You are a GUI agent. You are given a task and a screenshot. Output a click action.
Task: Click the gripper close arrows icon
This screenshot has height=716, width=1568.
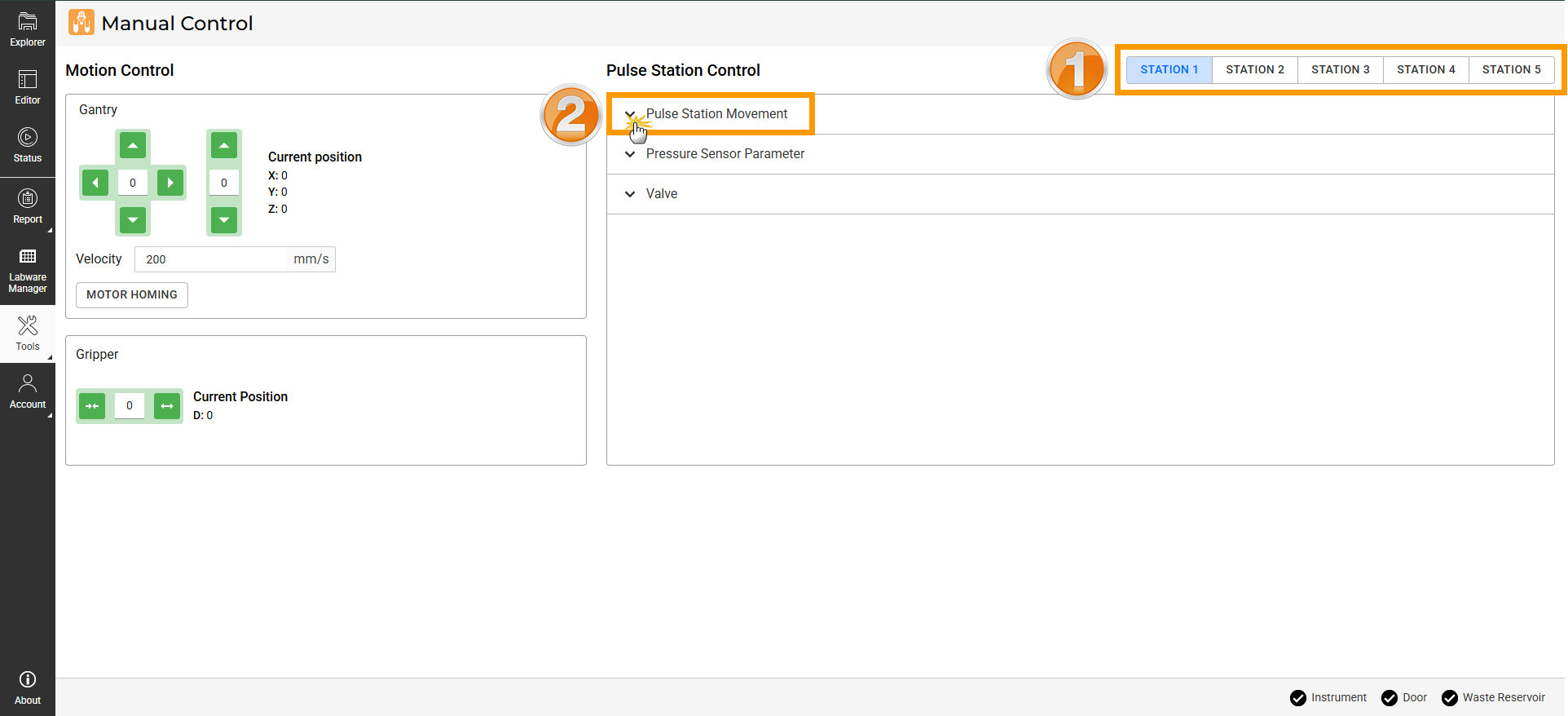click(92, 406)
